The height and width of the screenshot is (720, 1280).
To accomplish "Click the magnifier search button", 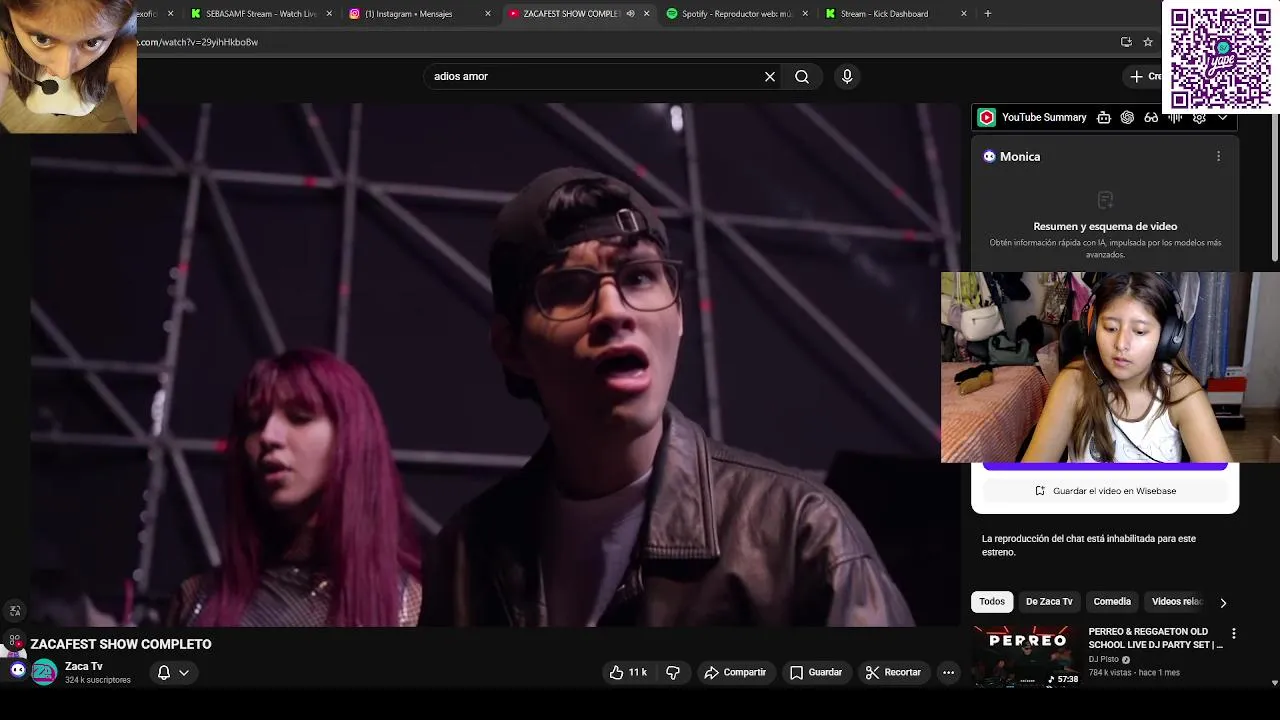I will tap(802, 76).
